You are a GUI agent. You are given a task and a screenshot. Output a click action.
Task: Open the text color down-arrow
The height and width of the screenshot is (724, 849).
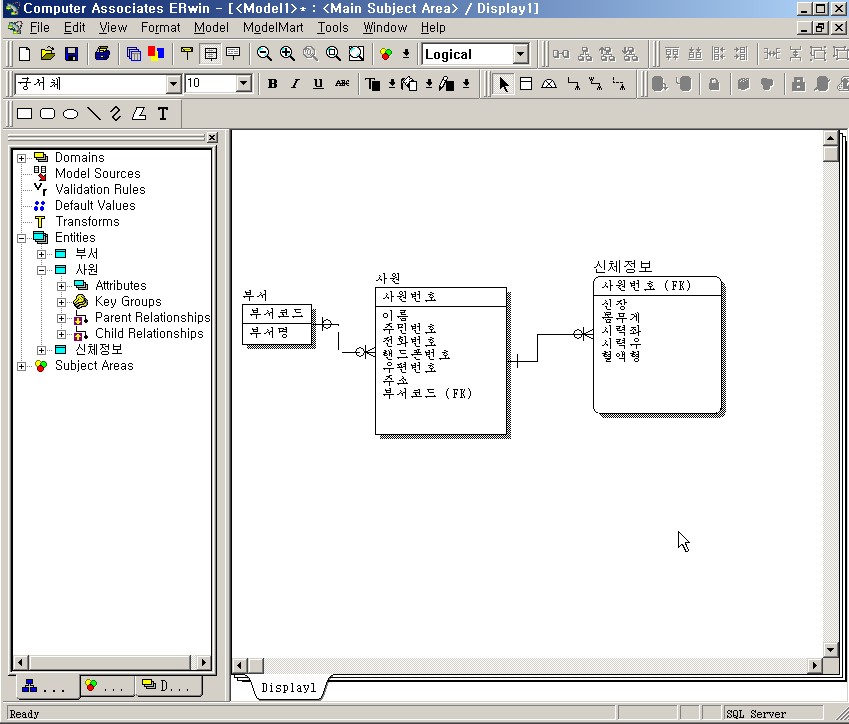click(x=391, y=83)
